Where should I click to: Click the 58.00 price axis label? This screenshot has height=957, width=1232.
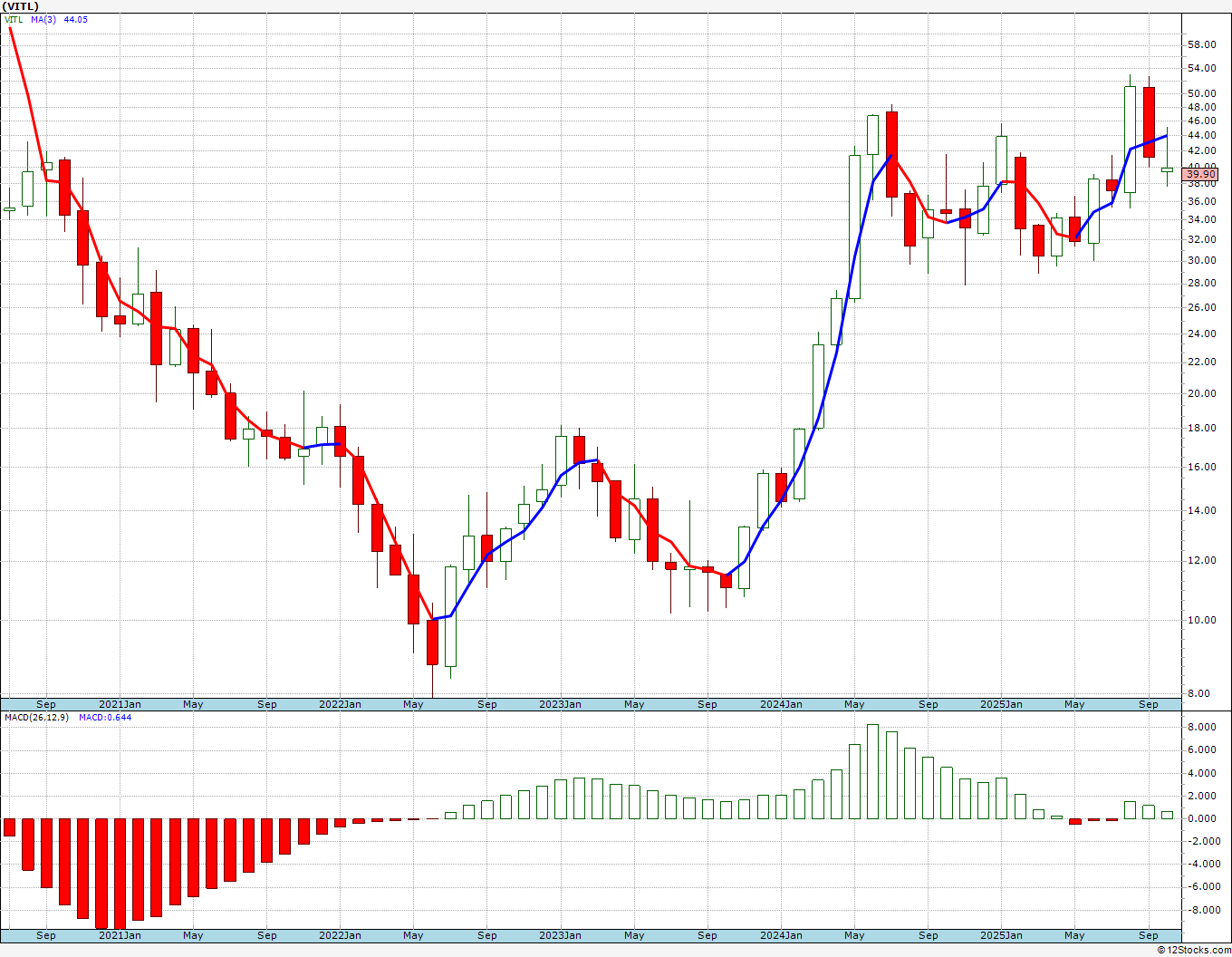(x=1201, y=44)
